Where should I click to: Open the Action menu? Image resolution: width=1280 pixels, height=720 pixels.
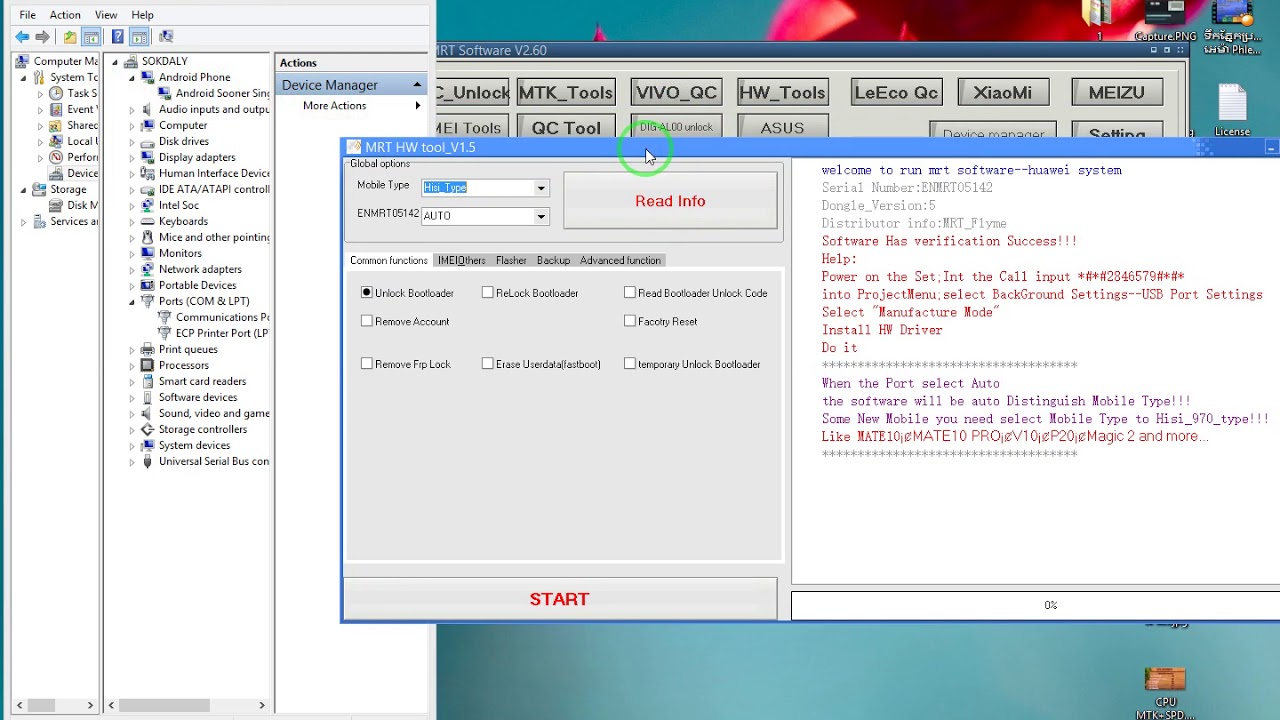click(65, 15)
